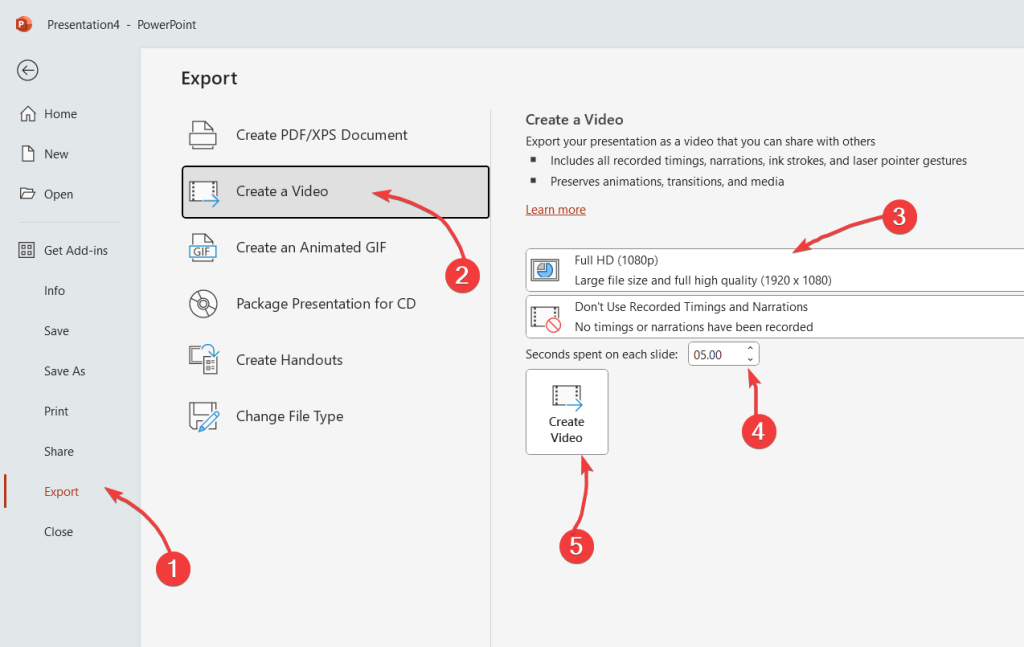Choose Close in the backstage menu
The width and height of the screenshot is (1024, 647).
point(58,532)
